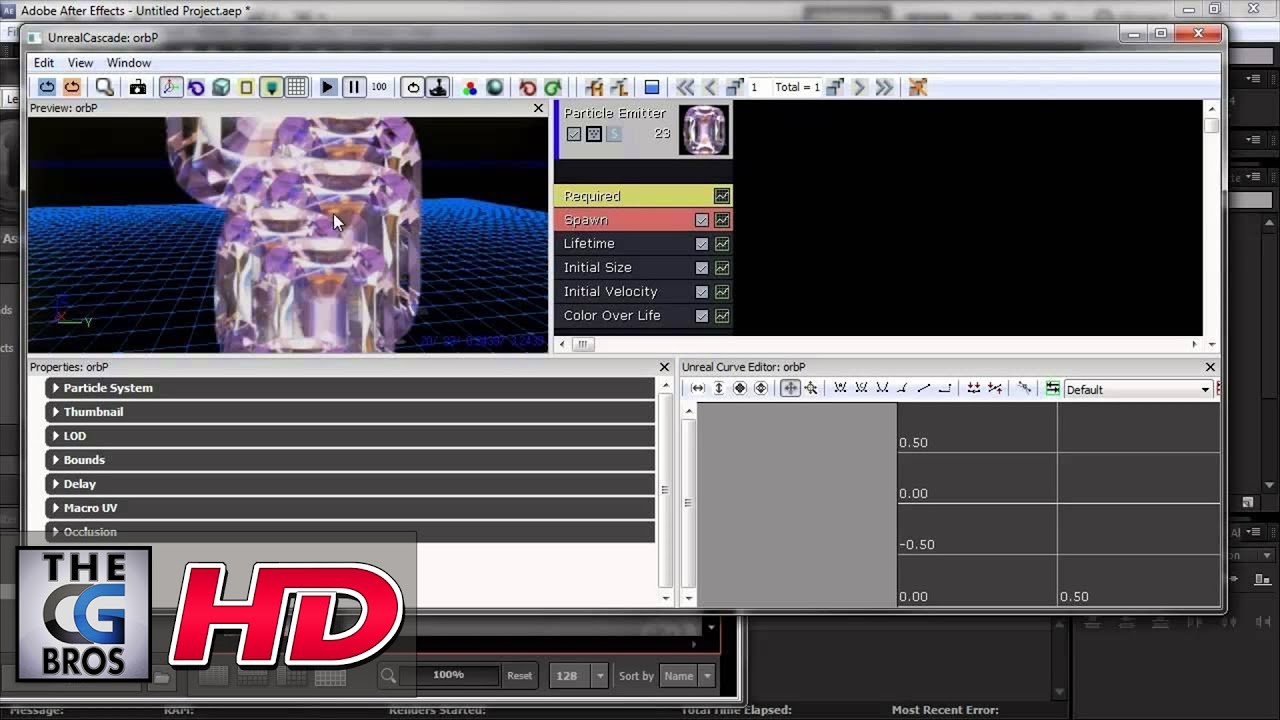Select Pan mode cross-arrows in Curve Editor
Image resolution: width=1280 pixels, height=720 pixels.
pyautogui.click(x=790, y=389)
